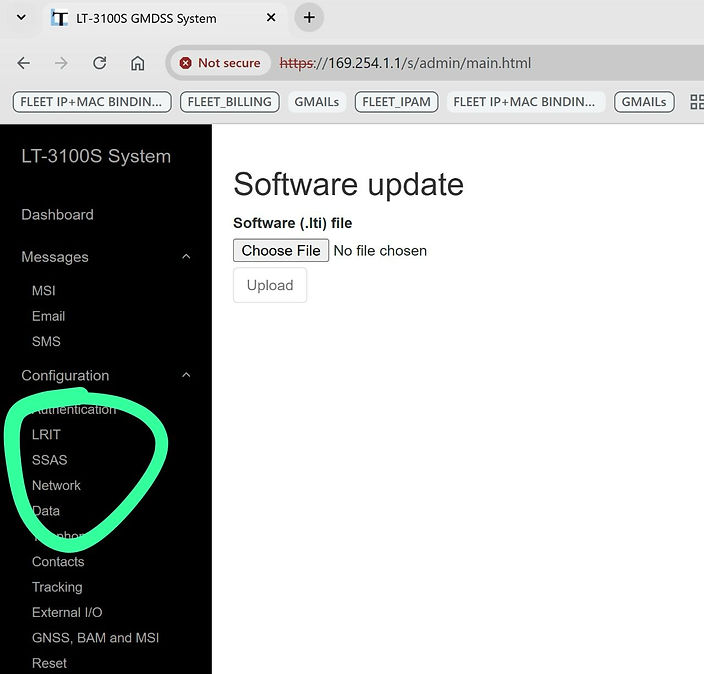Viewport: 704px width, 674px height.
Task: Open Network configuration page
Action: click(x=56, y=485)
